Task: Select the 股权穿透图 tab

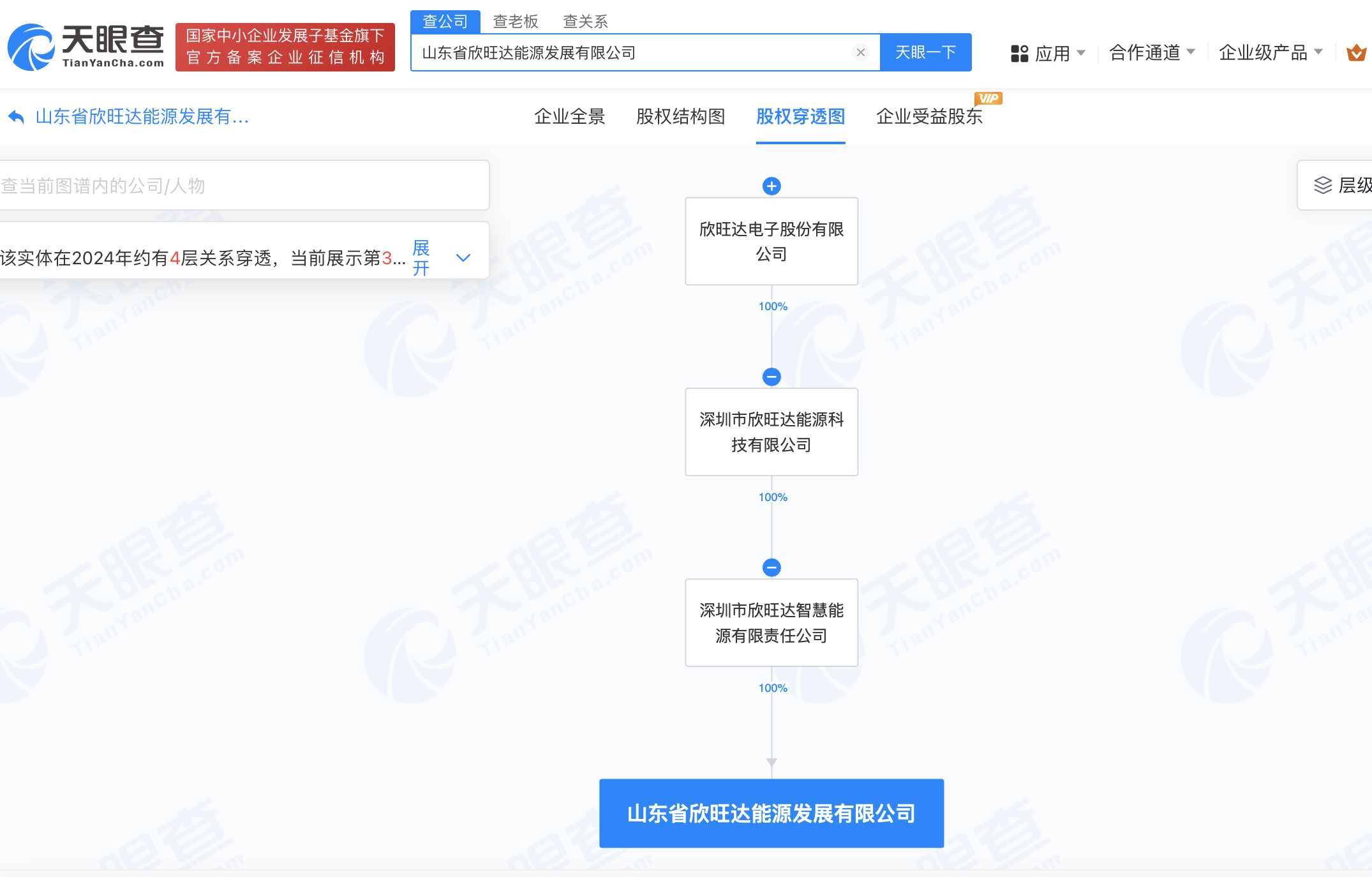Action: click(x=800, y=116)
